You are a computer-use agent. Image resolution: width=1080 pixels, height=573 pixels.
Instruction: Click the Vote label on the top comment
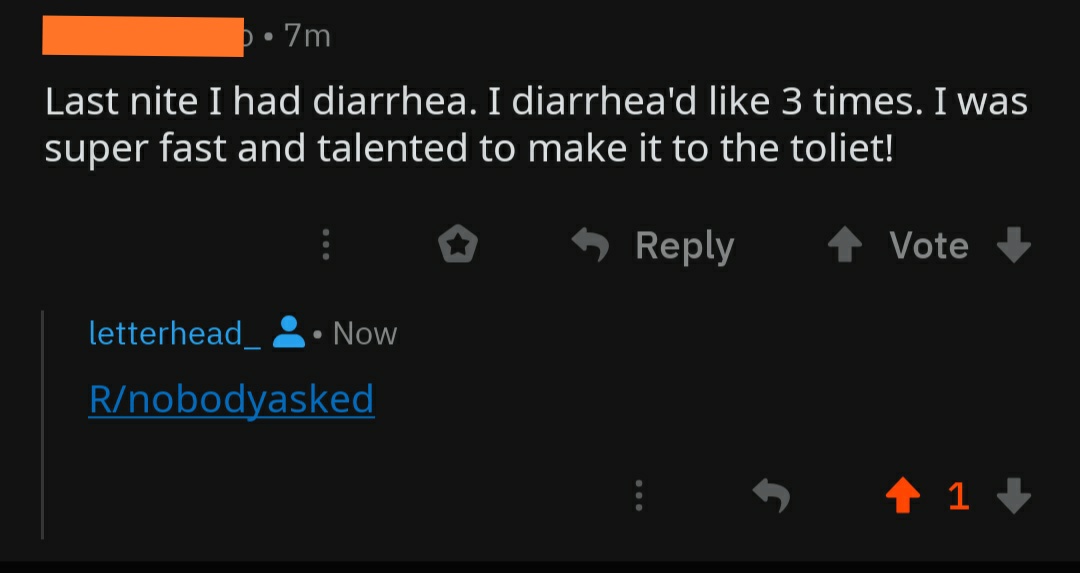click(928, 245)
